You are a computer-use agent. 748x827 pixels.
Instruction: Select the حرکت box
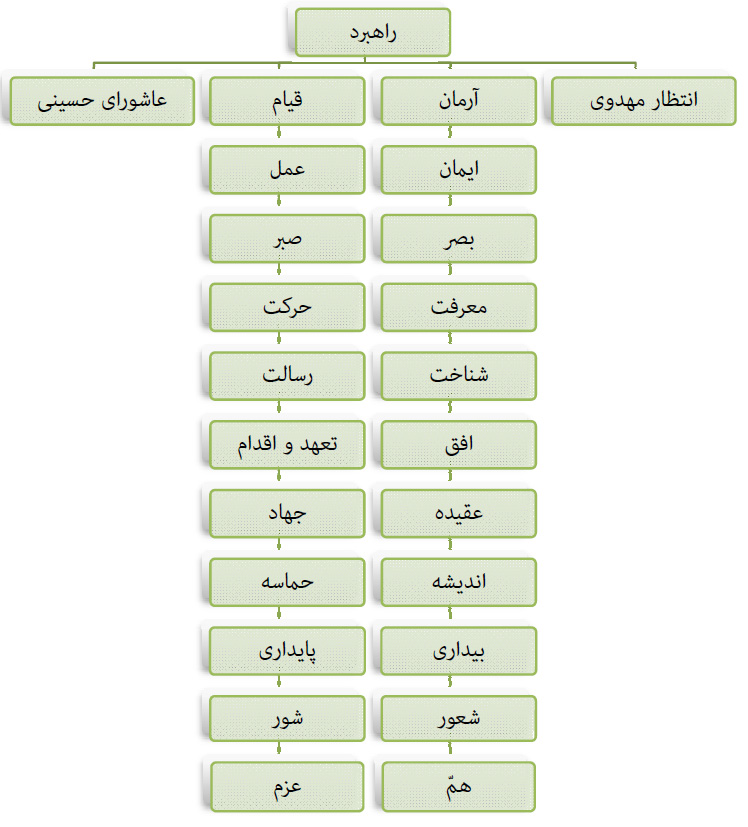pyautogui.click(x=288, y=307)
